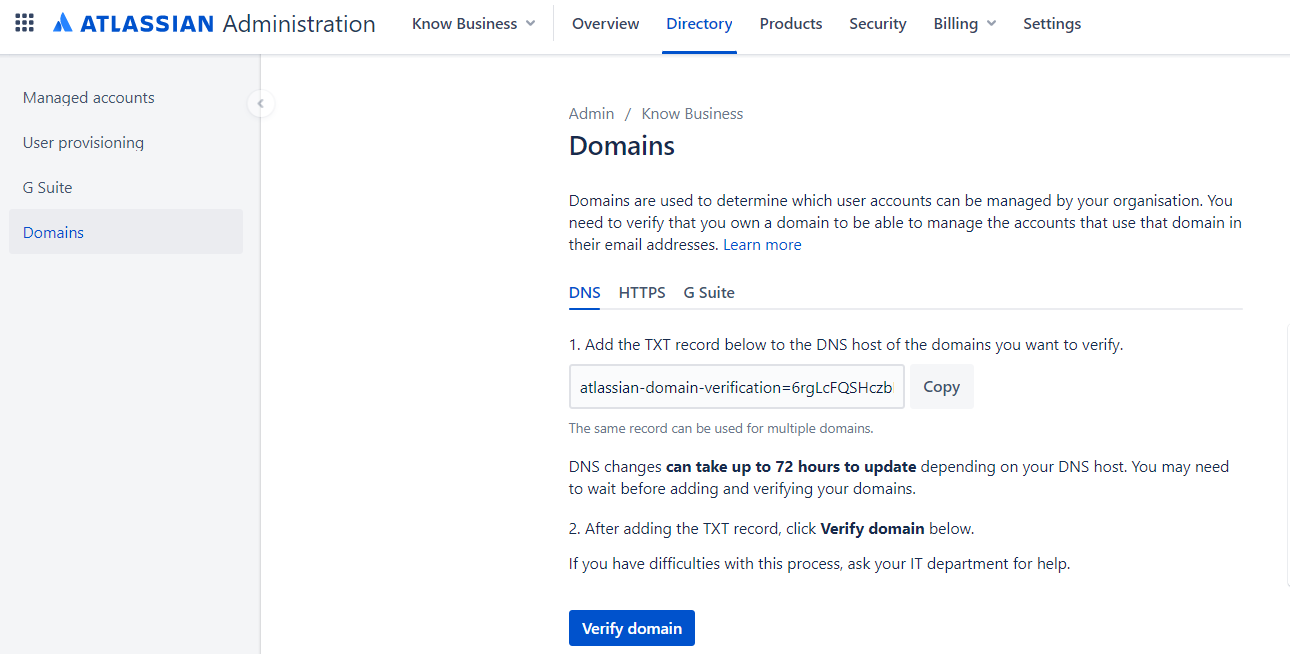Navigate to the Security page

click(x=877, y=24)
